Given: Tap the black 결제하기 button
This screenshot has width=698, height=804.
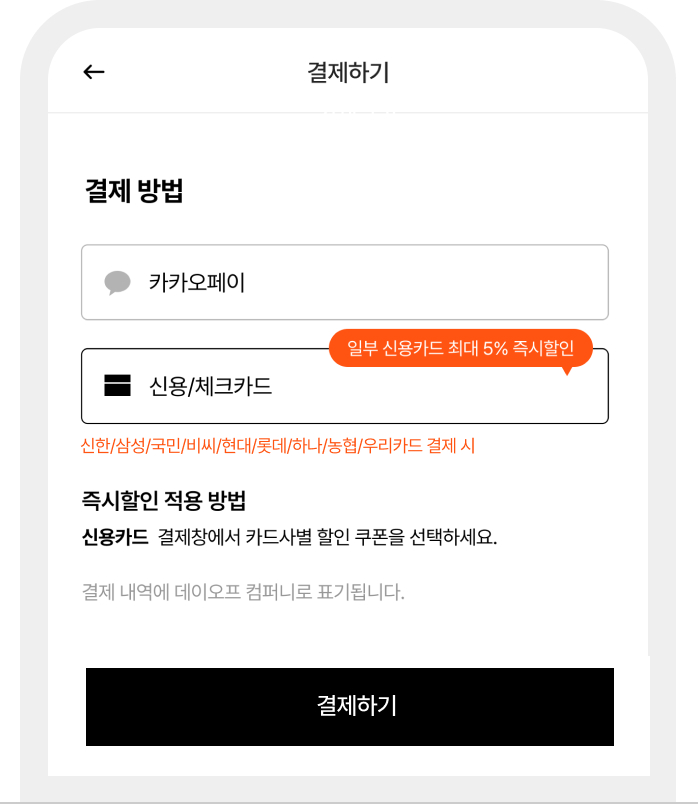Looking at the screenshot, I should click(350, 707).
